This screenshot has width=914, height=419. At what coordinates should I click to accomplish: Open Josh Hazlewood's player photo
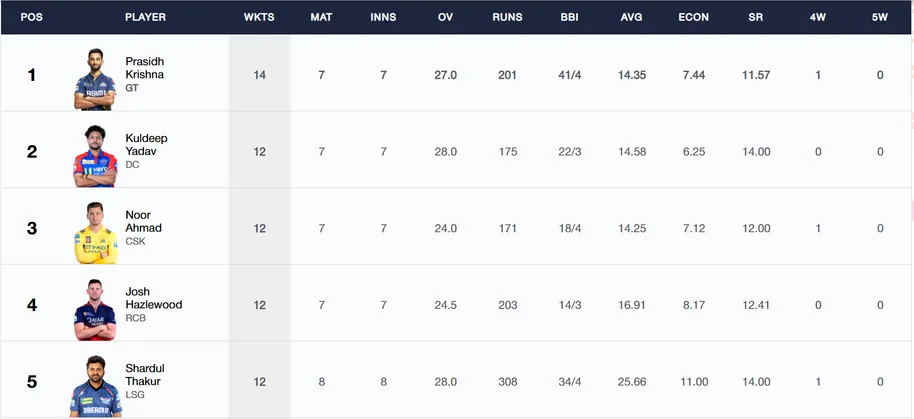95,309
